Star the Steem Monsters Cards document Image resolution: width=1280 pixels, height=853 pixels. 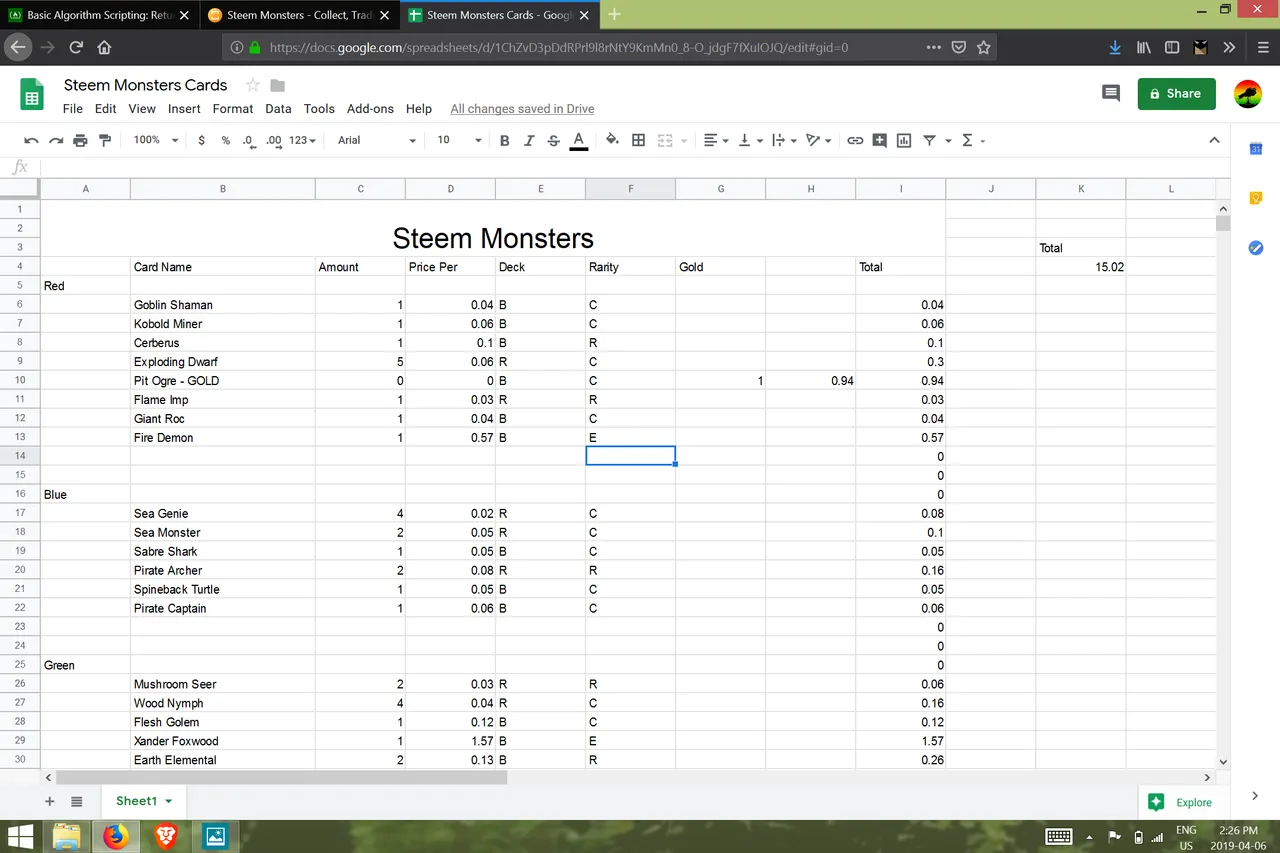coord(253,85)
